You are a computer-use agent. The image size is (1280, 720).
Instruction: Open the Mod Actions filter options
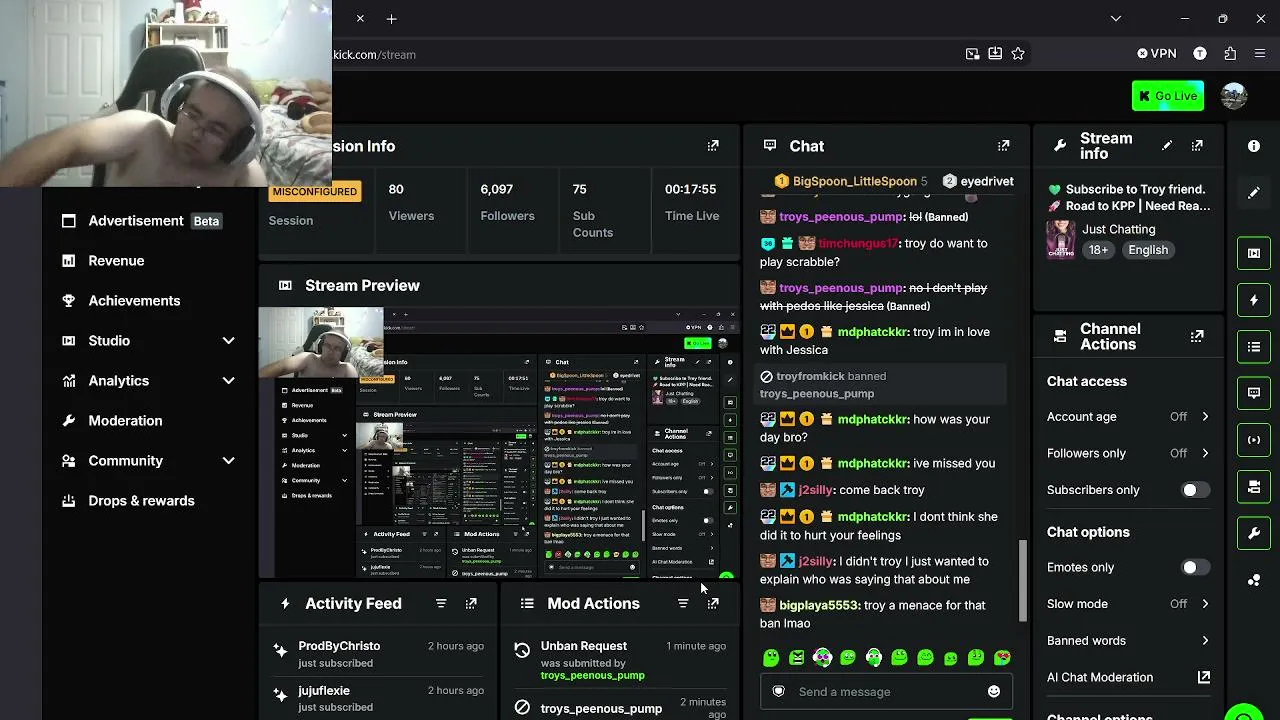[683, 604]
